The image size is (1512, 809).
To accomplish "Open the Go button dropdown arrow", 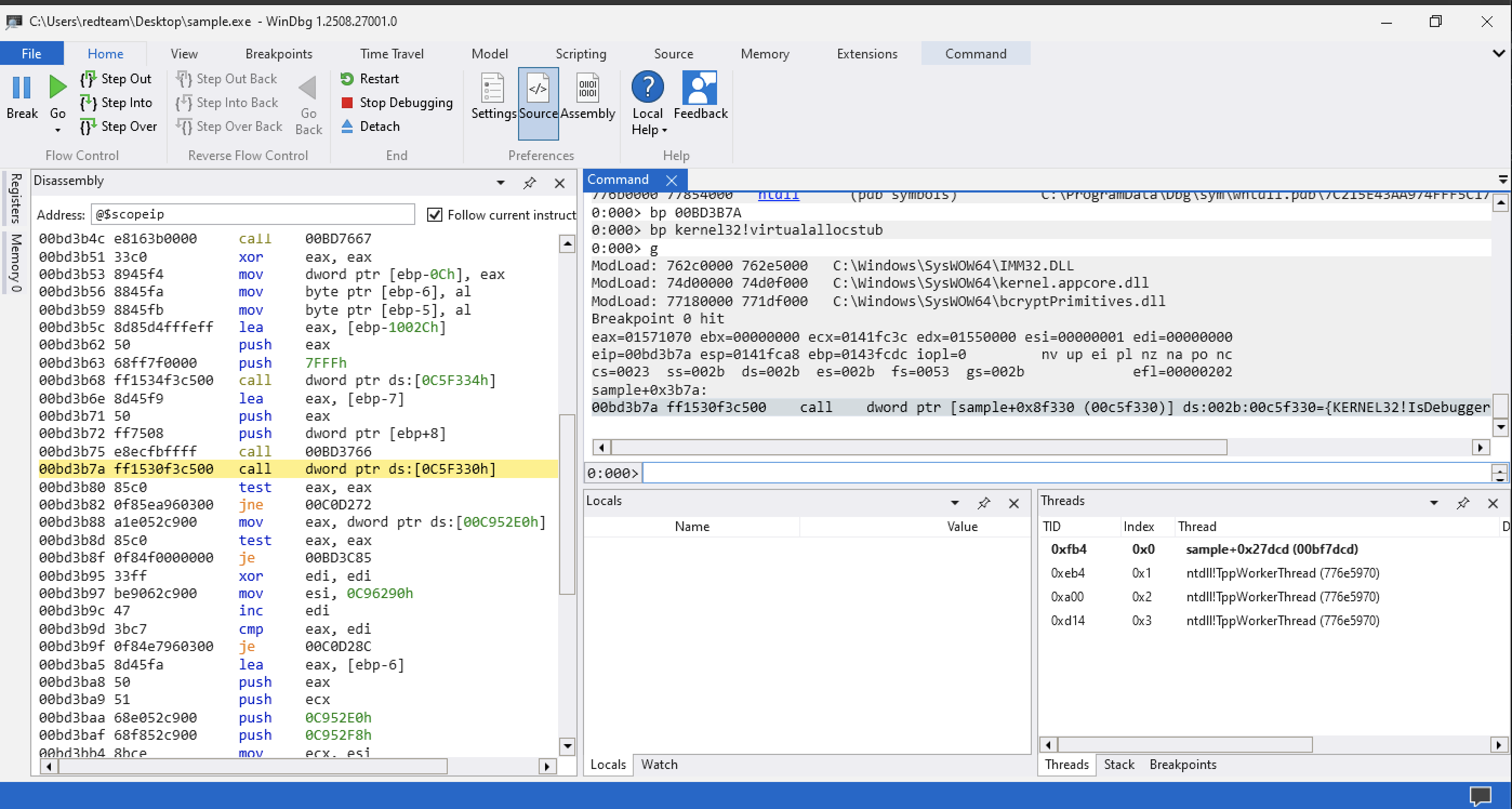I will pyautogui.click(x=57, y=130).
